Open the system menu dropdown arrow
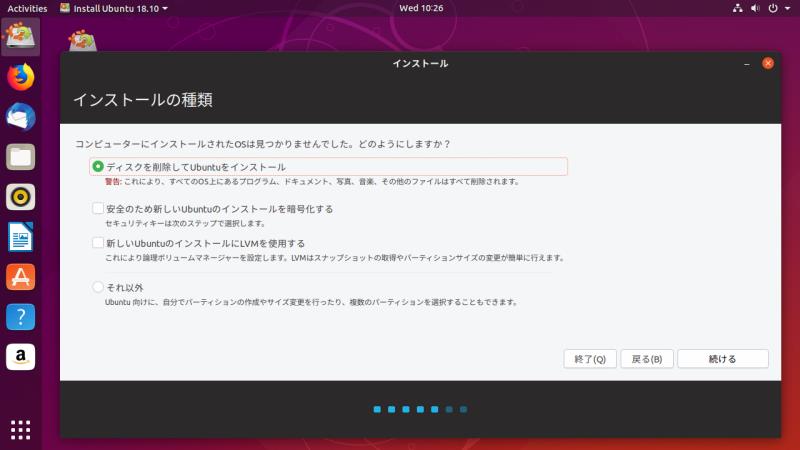 (x=788, y=8)
